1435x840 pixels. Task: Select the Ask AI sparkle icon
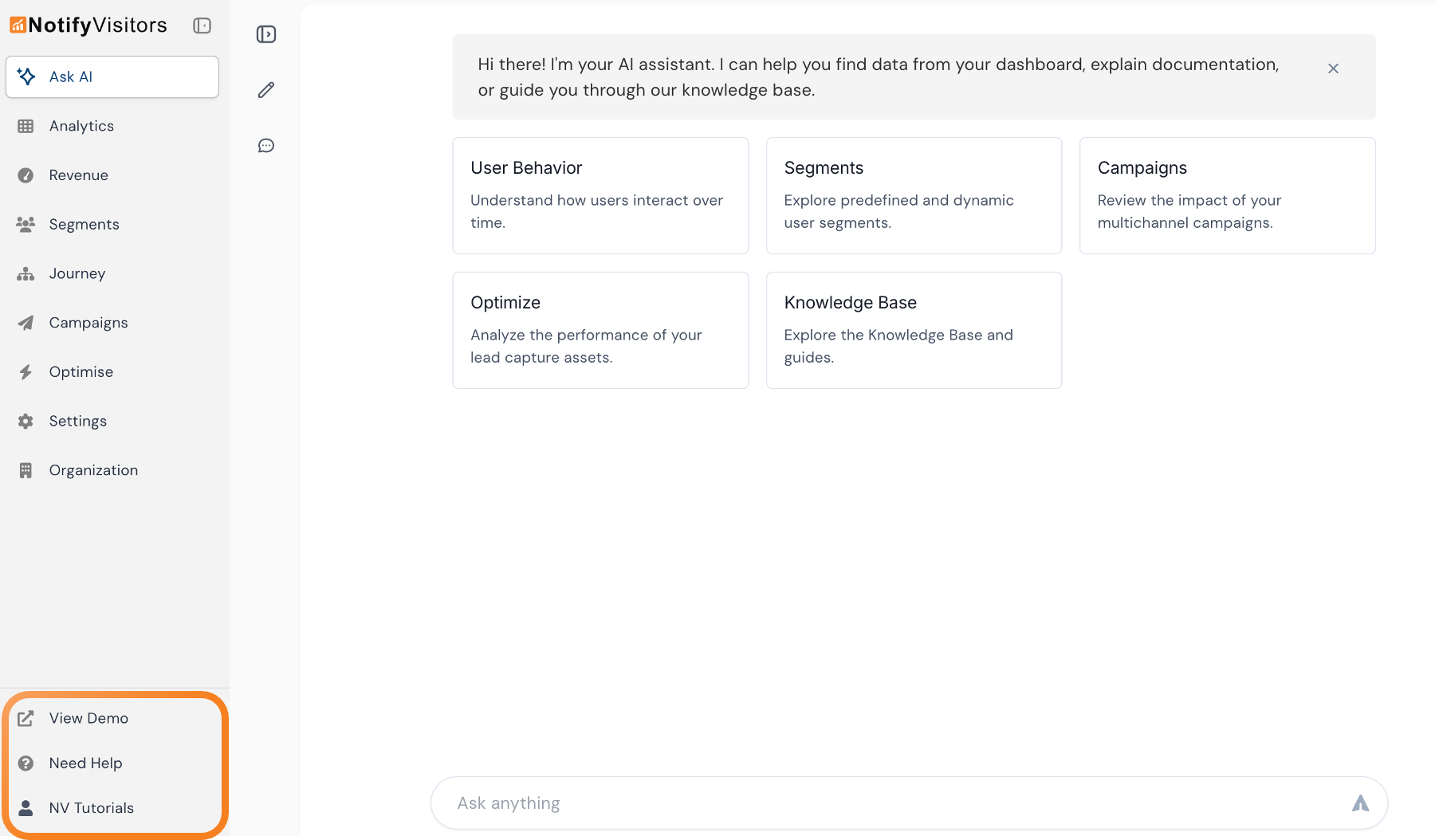[26, 77]
